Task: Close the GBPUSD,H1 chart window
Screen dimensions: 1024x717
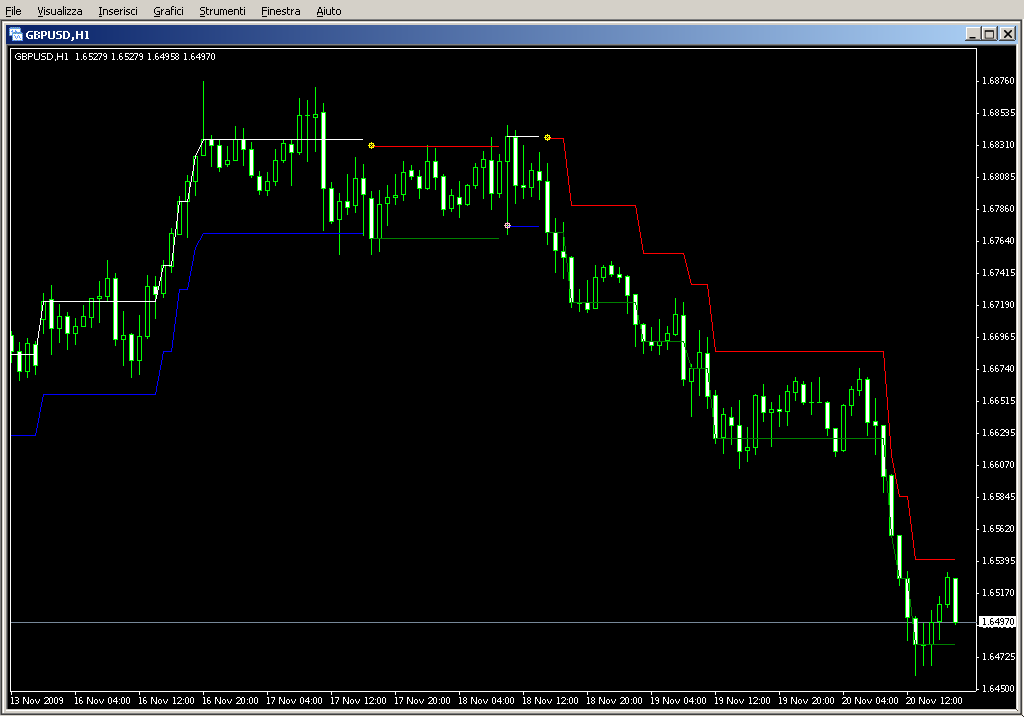Action: [x=1008, y=34]
